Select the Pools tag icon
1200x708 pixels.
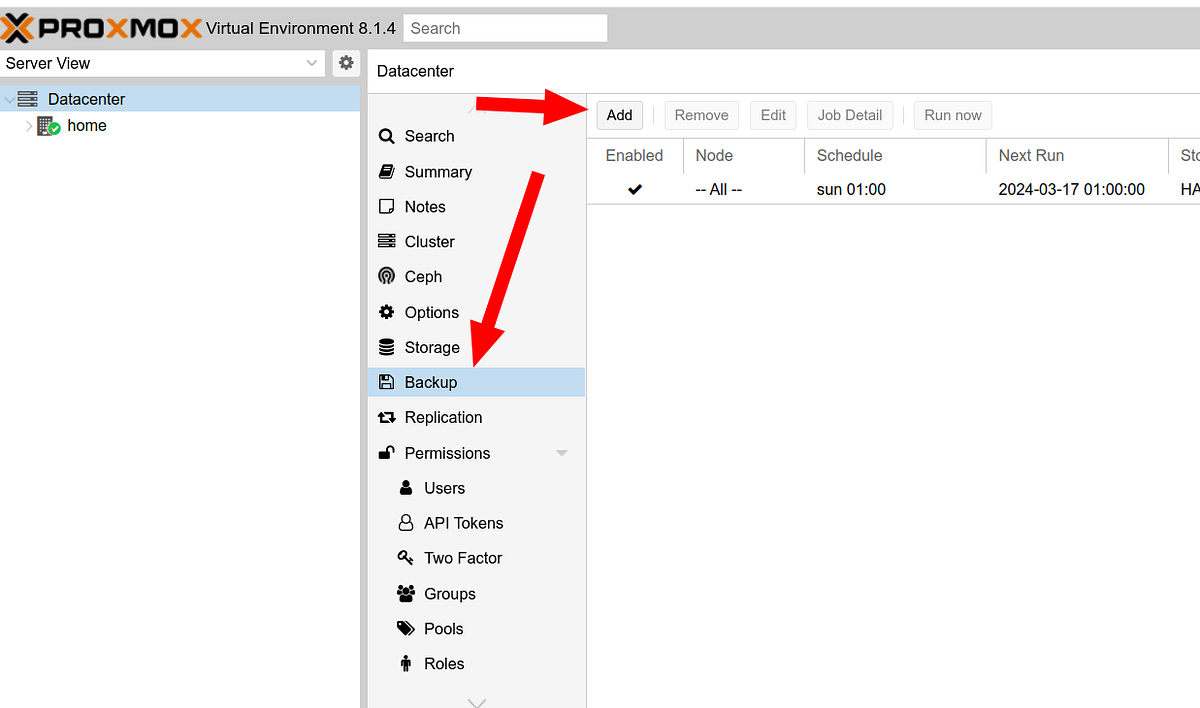click(x=405, y=628)
